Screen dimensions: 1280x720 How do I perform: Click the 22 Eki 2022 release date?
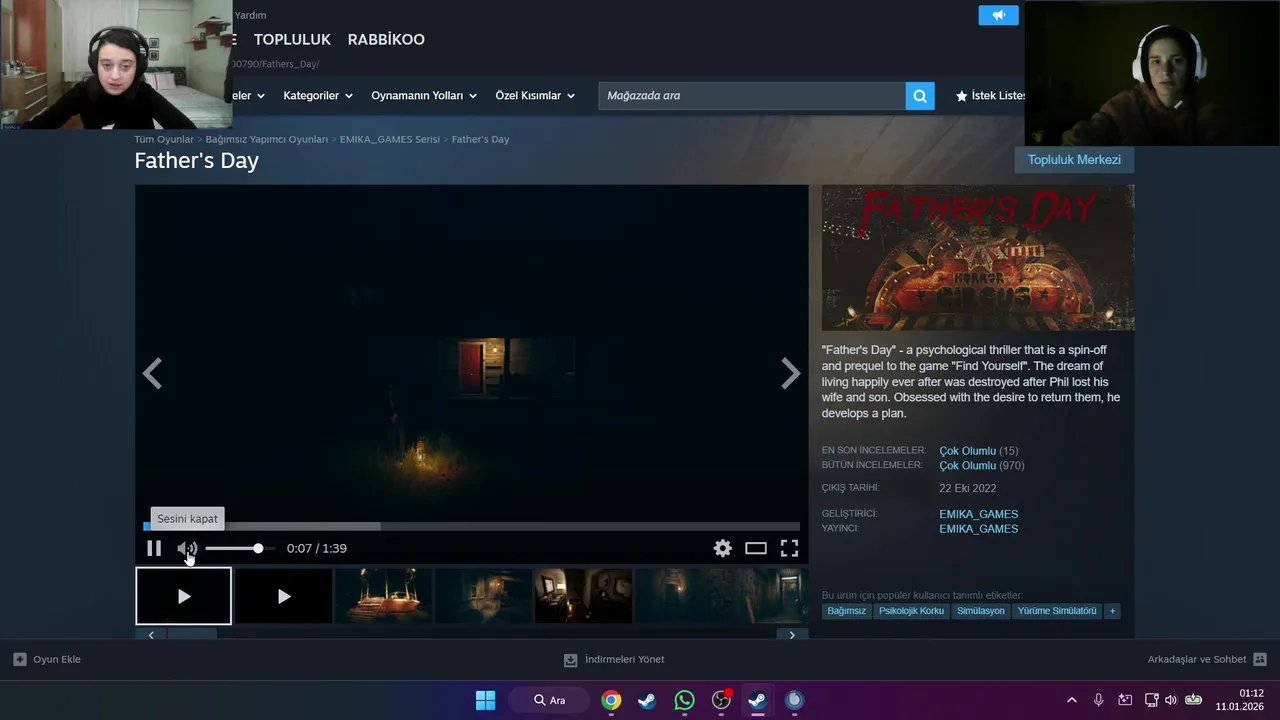pos(968,489)
